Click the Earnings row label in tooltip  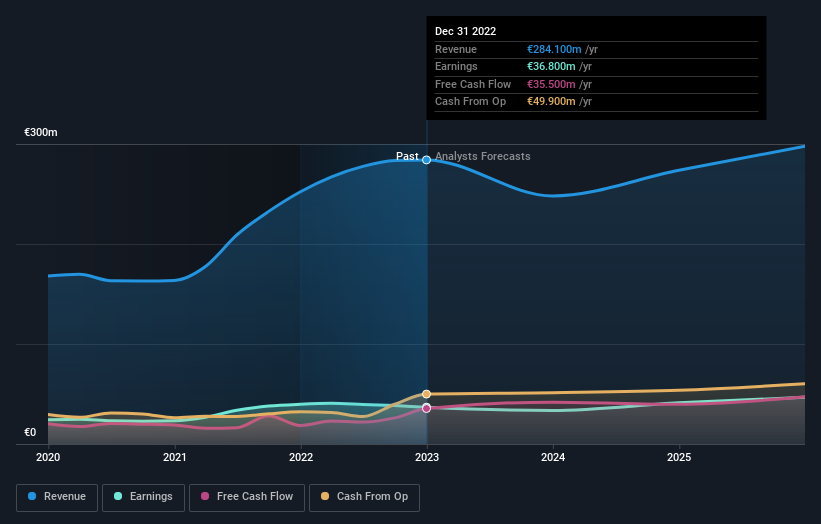coord(456,66)
